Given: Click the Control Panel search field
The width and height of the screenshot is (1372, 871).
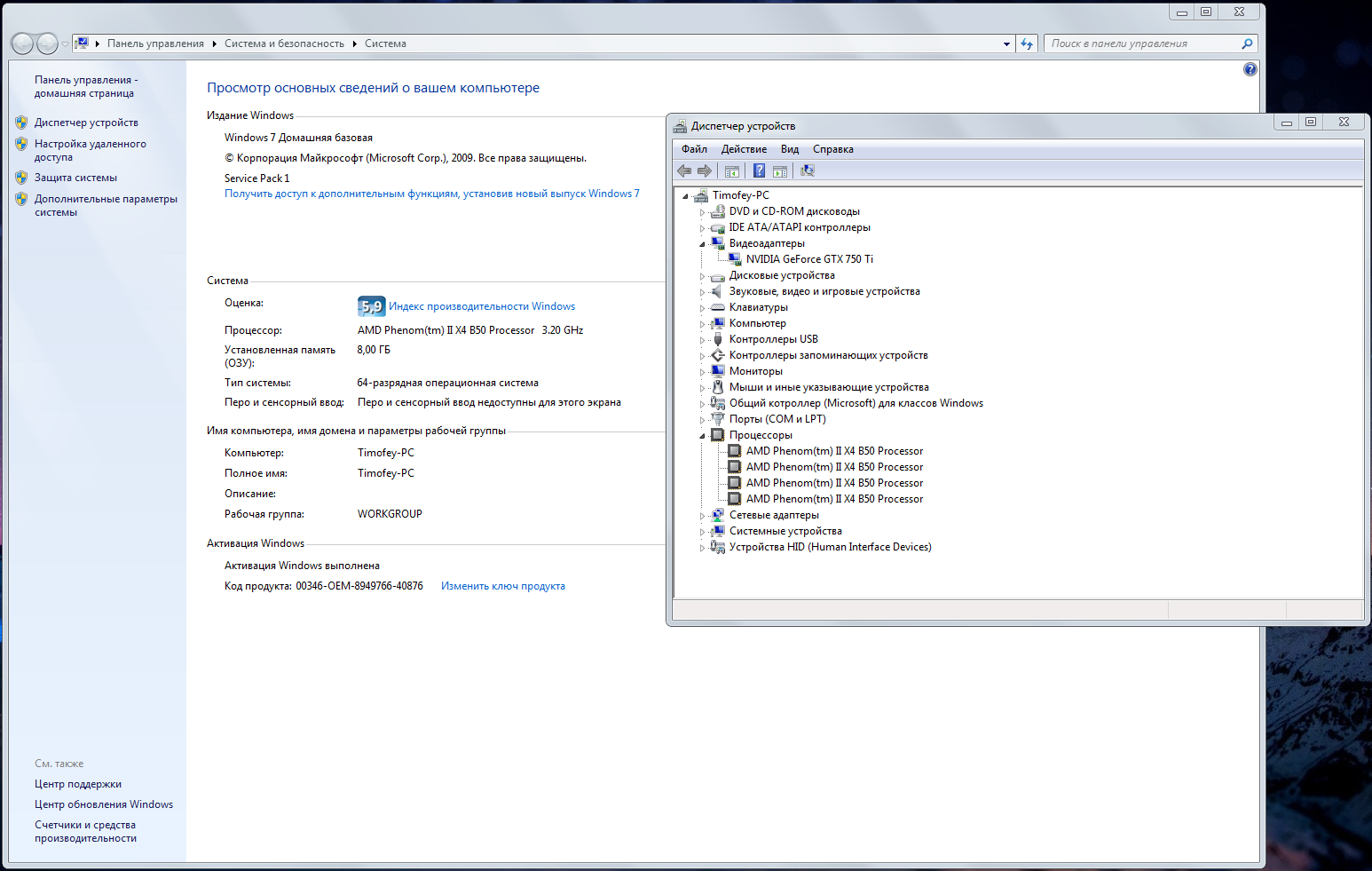Looking at the screenshot, I should tap(1143, 44).
